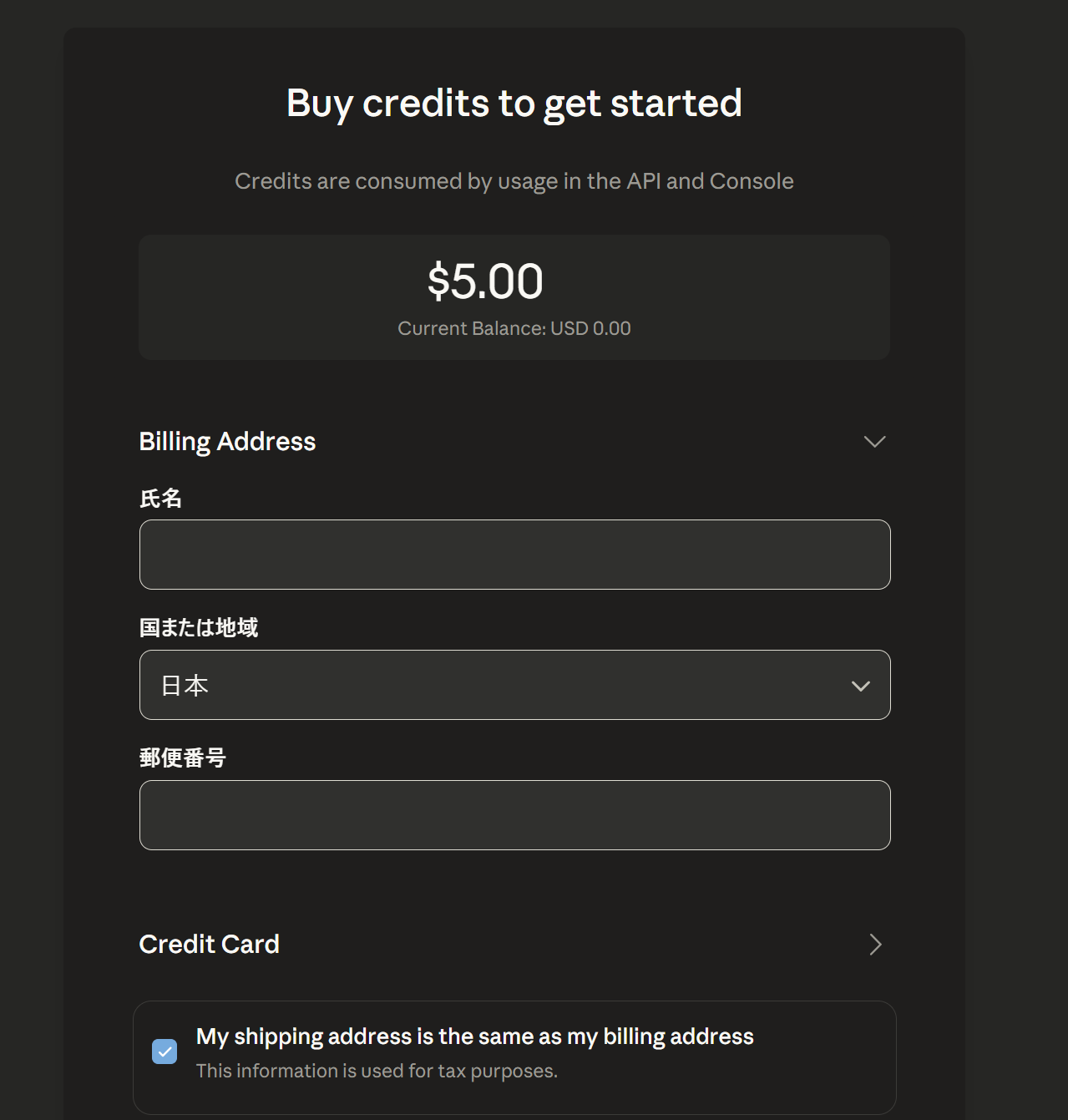Click the Current Balance USD 0.00 text
1068x1120 pixels.
514,328
